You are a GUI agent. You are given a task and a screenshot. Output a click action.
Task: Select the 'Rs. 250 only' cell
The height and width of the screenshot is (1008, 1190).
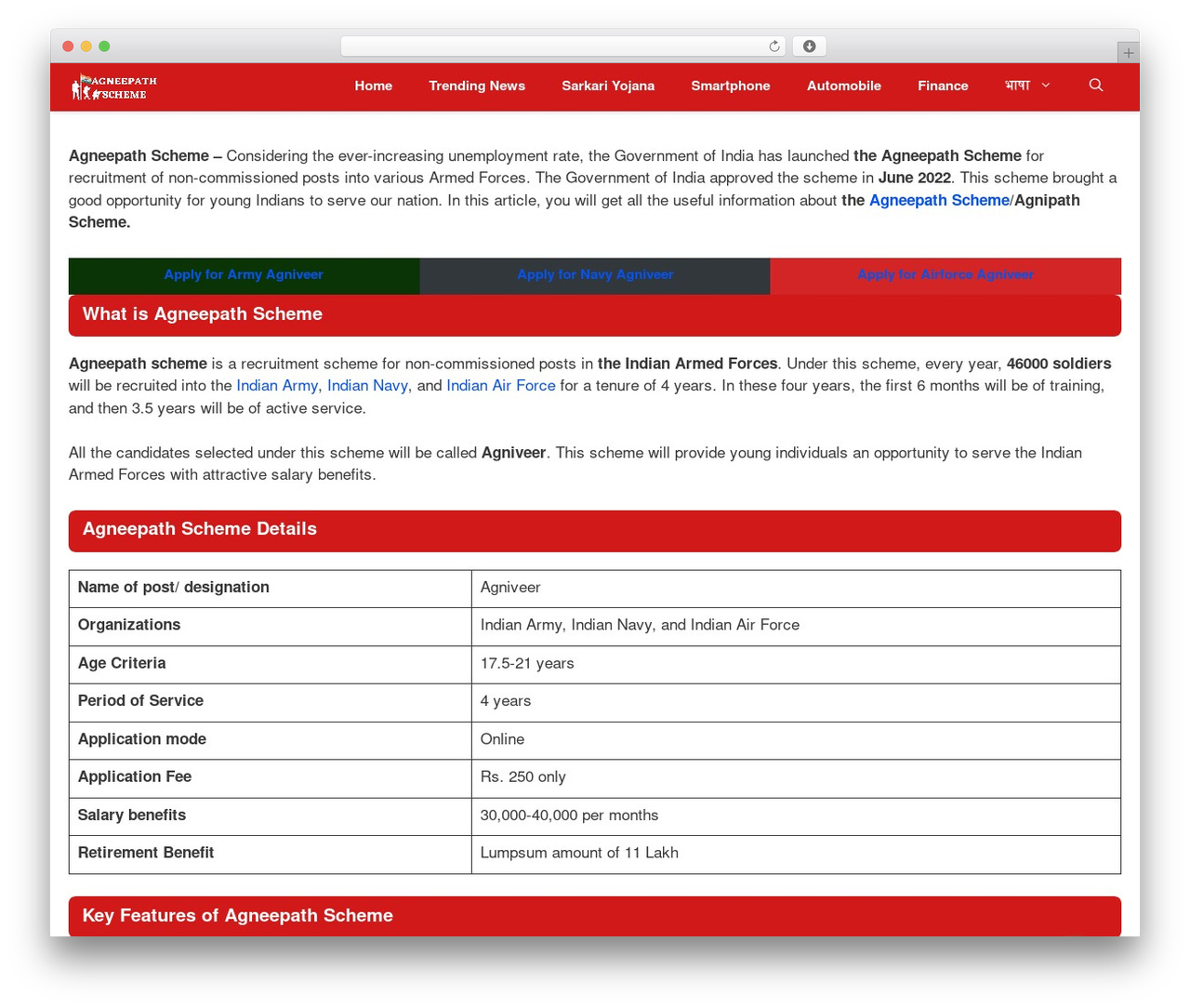coord(796,778)
